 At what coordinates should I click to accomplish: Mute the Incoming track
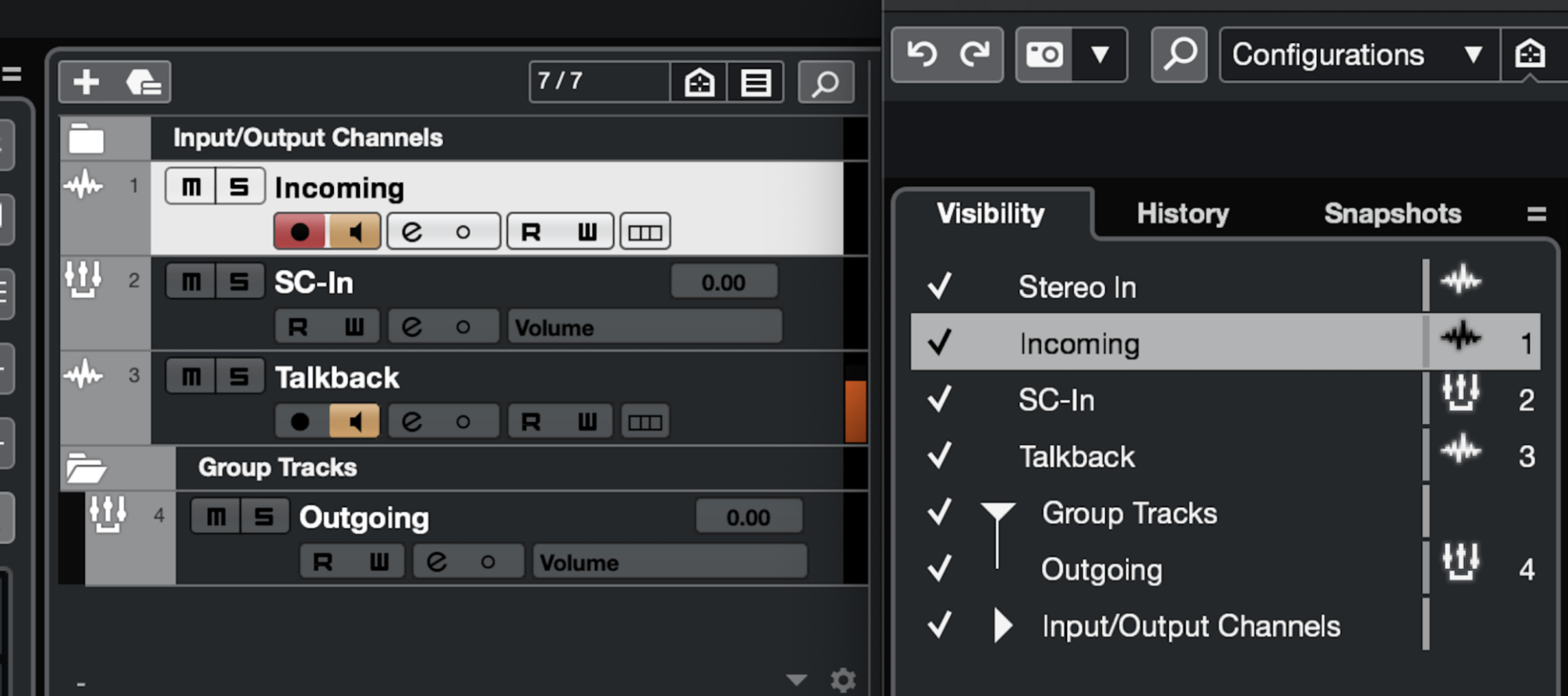pyautogui.click(x=190, y=187)
